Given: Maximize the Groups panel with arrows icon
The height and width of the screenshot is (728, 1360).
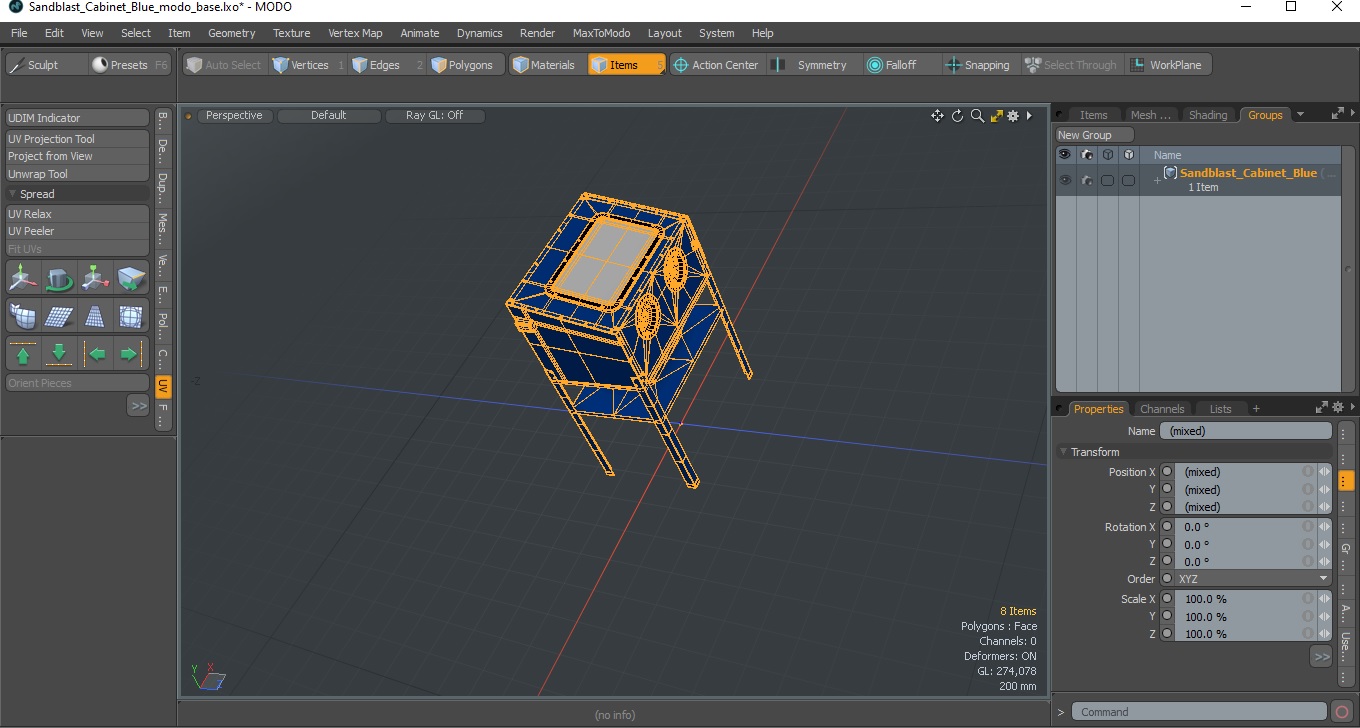Looking at the screenshot, I should pyautogui.click(x=1338, y=115).
